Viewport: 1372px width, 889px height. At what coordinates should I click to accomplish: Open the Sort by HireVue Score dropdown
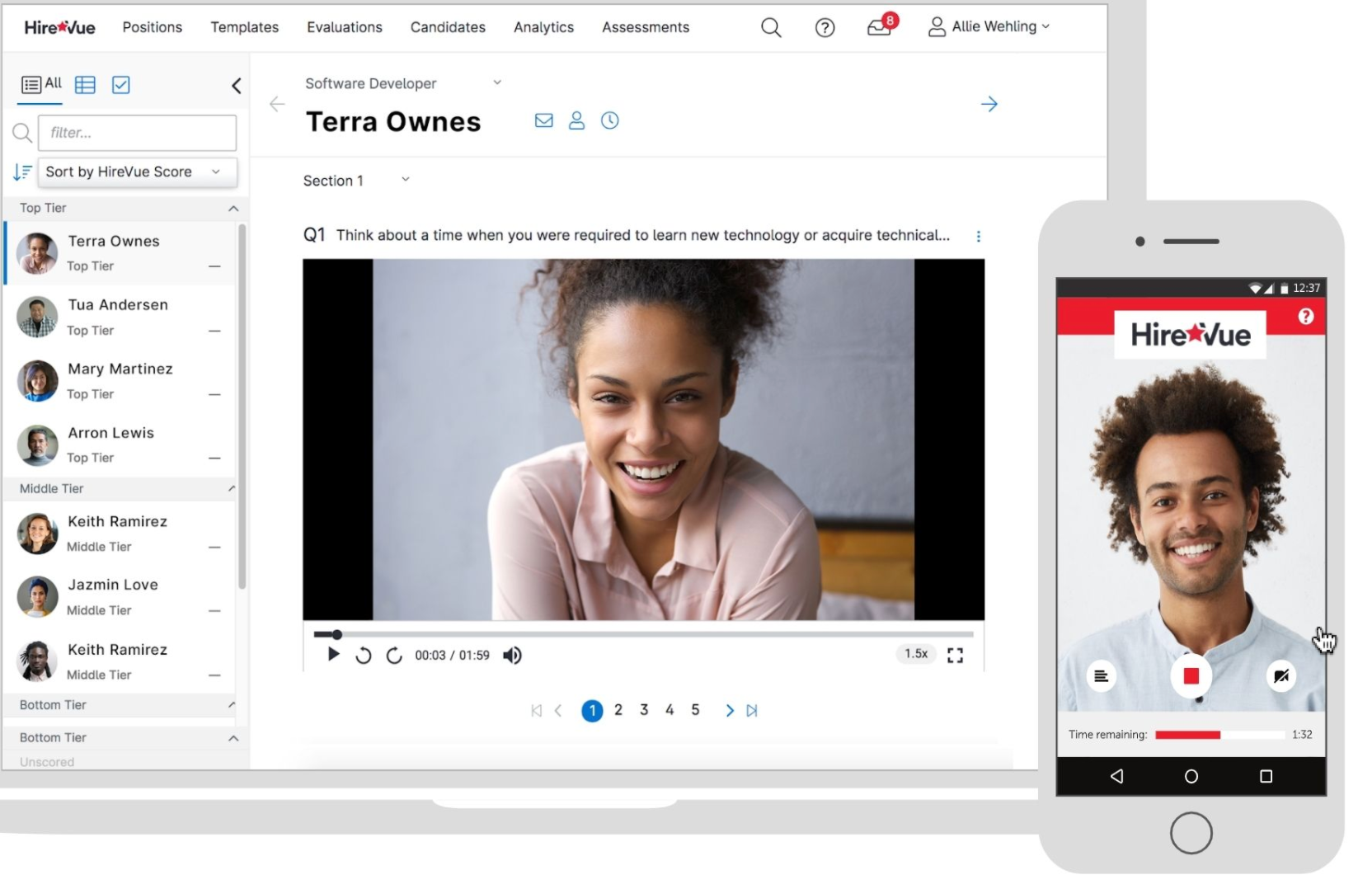coord(137,172)
